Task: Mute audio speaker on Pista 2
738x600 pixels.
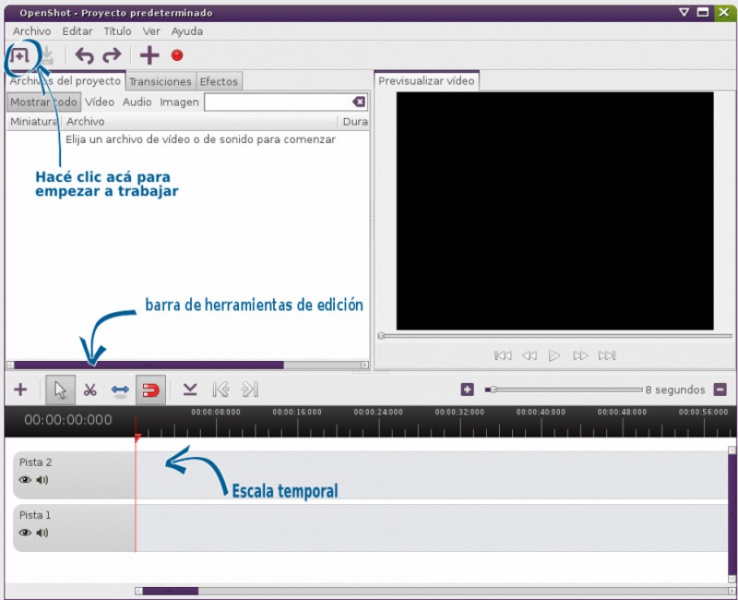Action: coord(42,480)
